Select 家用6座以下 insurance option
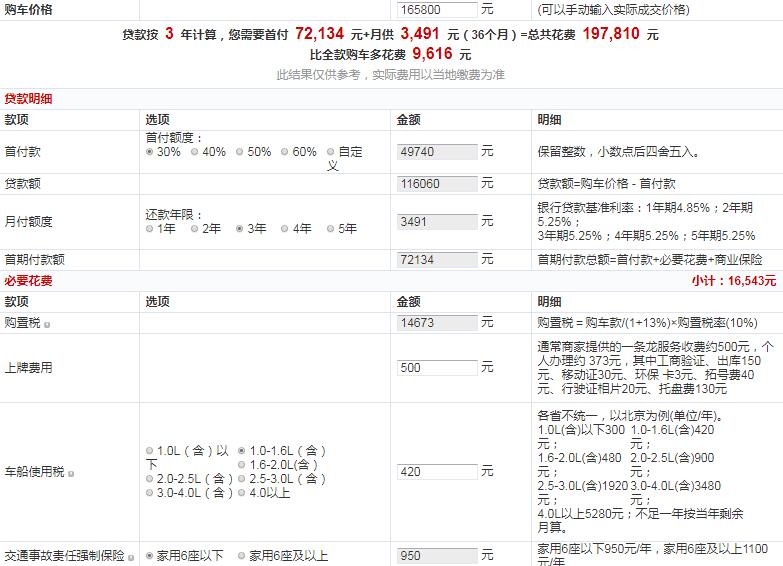This screenshot has height=566, width=783. [149, 556]
